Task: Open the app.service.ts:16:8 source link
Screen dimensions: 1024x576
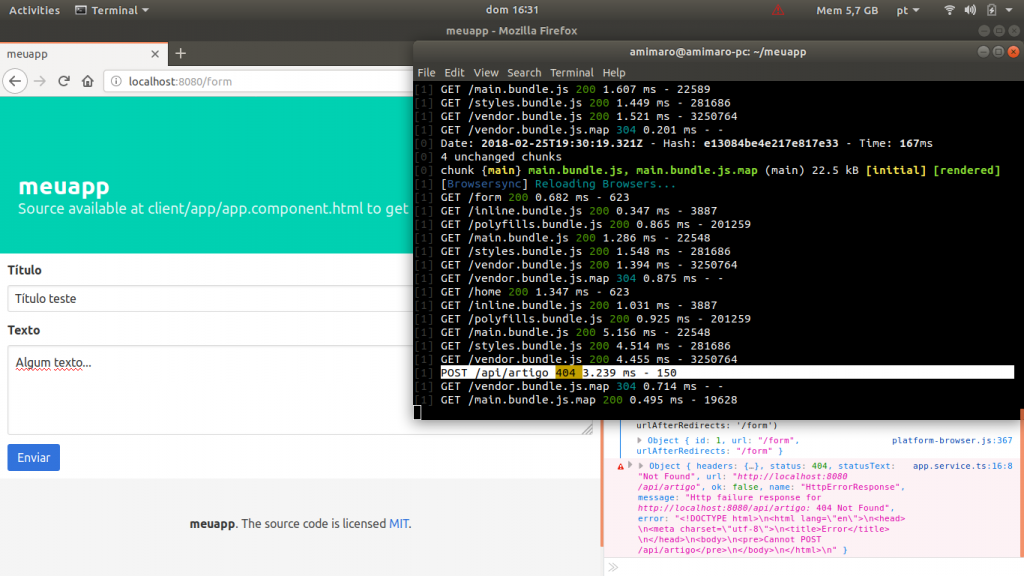Action: pyautogui.click(x=963, y=466)
